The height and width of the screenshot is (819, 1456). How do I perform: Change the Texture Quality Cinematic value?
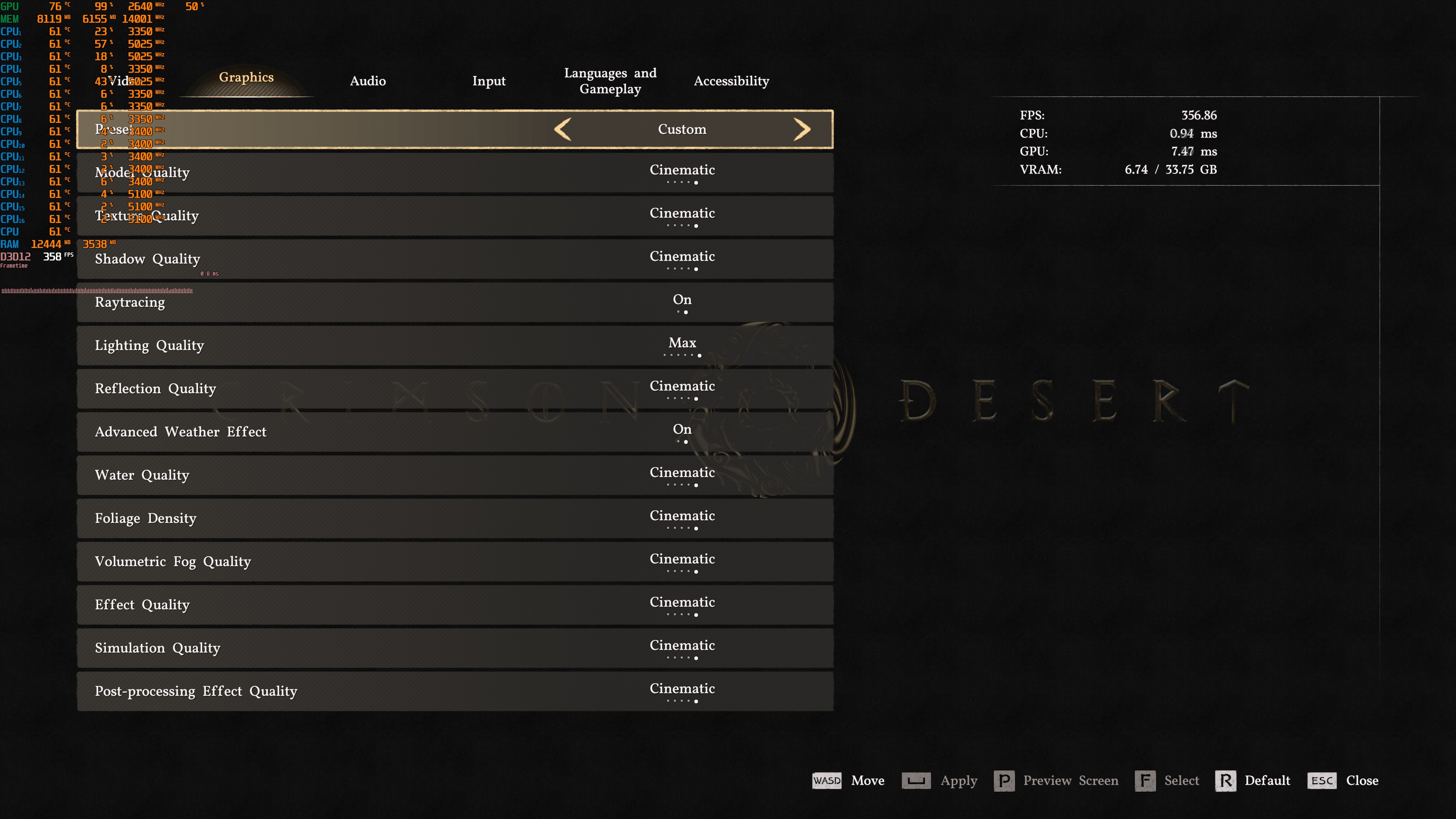[682, 216]
